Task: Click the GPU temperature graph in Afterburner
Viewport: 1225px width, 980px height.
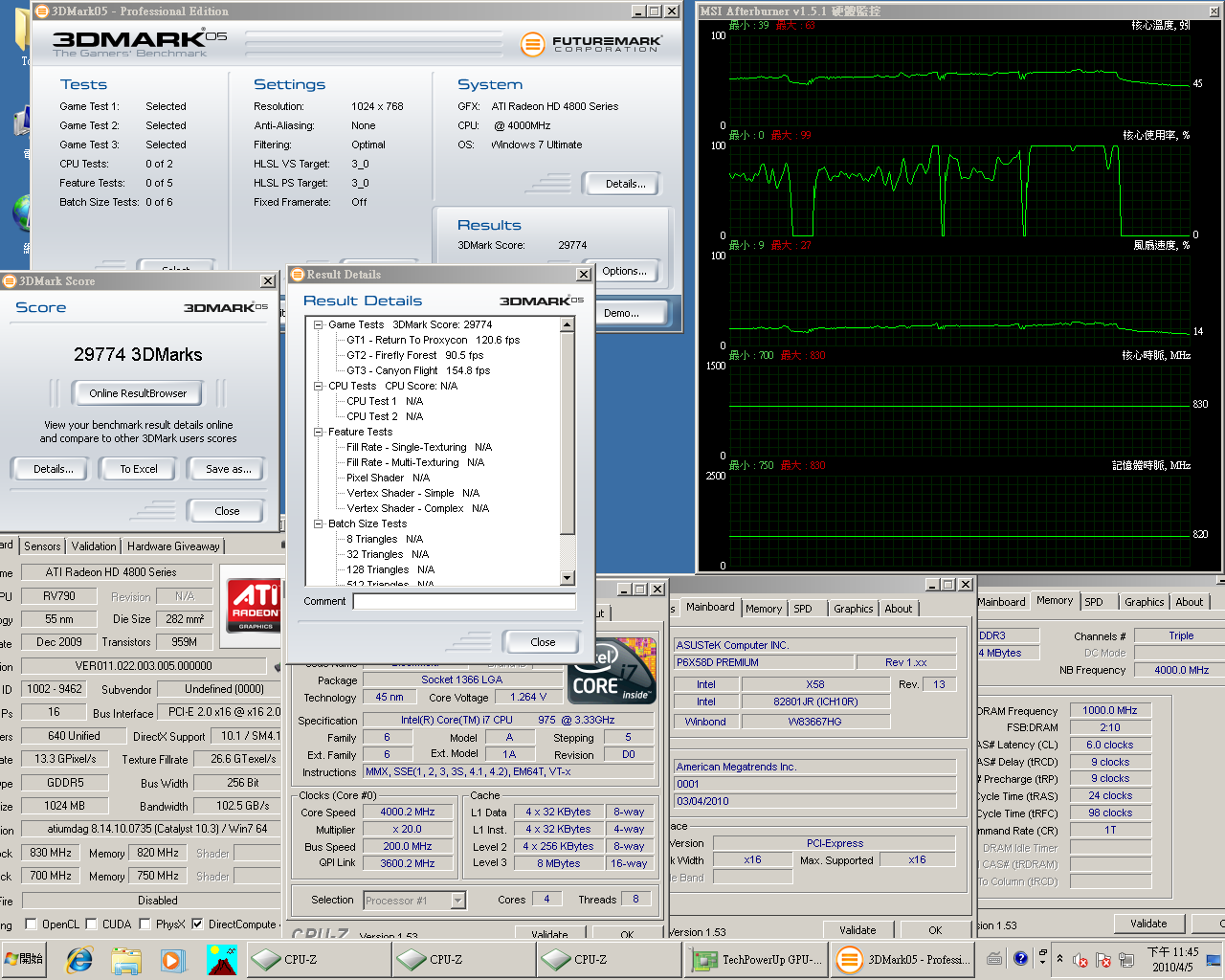Action: click(x=959, y=80)
